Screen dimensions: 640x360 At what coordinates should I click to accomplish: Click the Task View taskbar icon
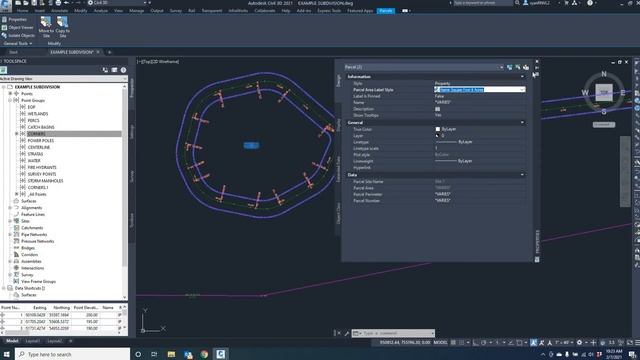(x=154, y=354)
